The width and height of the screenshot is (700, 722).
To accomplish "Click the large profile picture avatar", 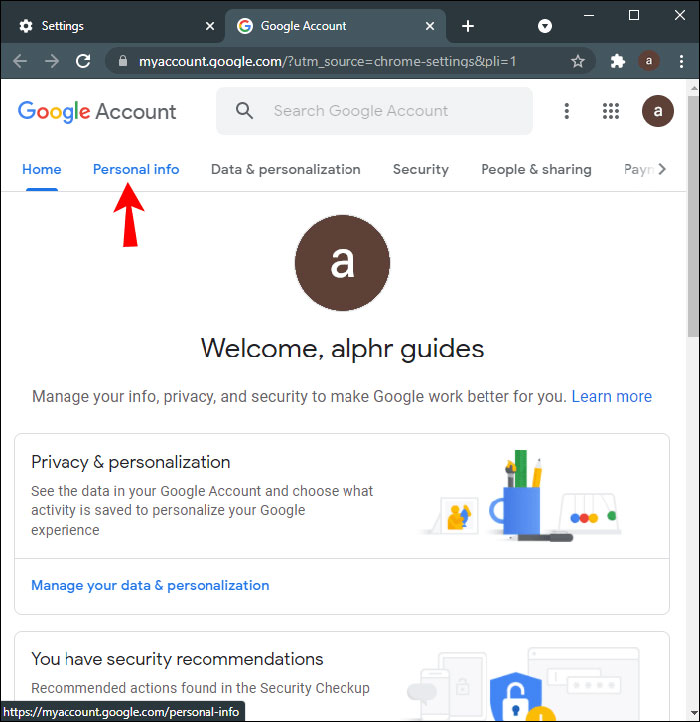I will click(342, 263).
